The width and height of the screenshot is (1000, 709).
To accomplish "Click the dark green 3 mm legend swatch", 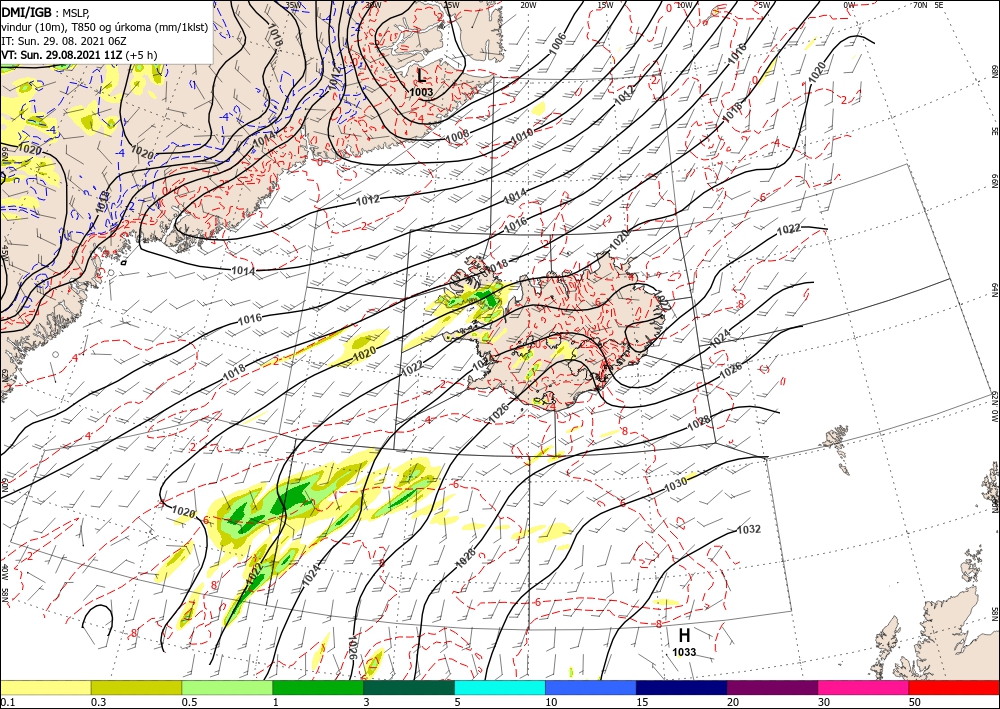I will tap(409, 688).
